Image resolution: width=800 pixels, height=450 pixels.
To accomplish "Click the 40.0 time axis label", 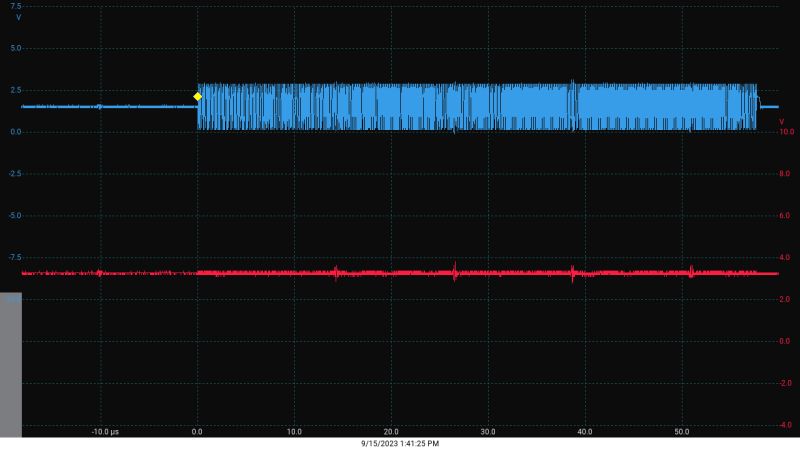I will pyautogui.click(x=585, y=432).
